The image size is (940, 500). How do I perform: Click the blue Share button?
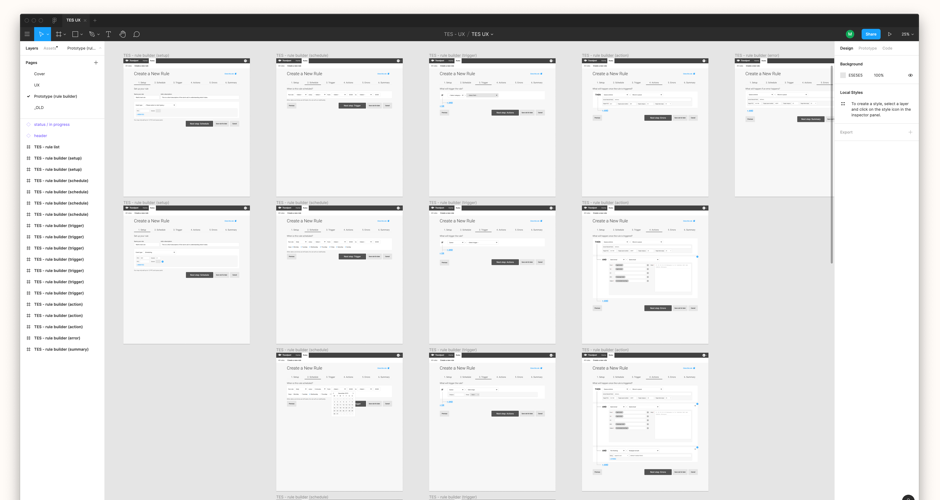871,34
